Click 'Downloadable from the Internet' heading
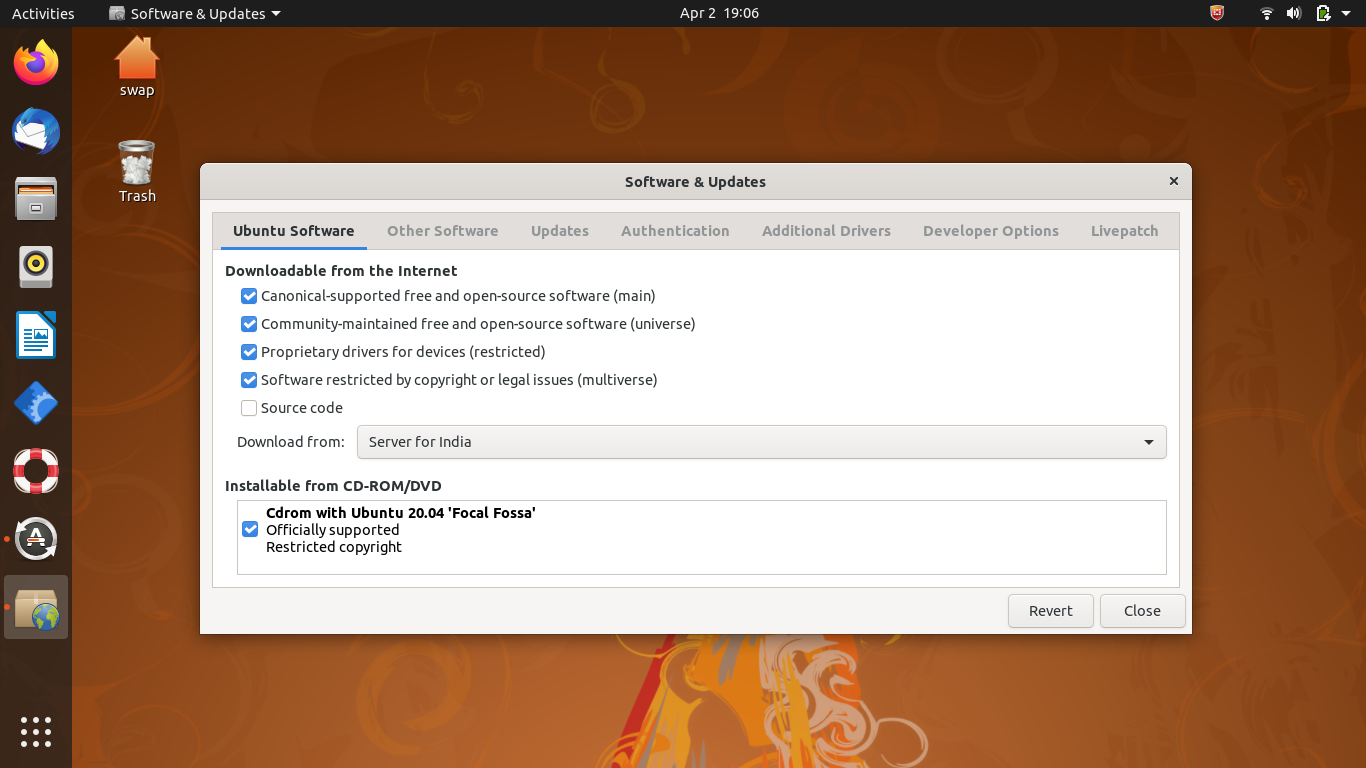The image size is (1366, 768). 341,271
